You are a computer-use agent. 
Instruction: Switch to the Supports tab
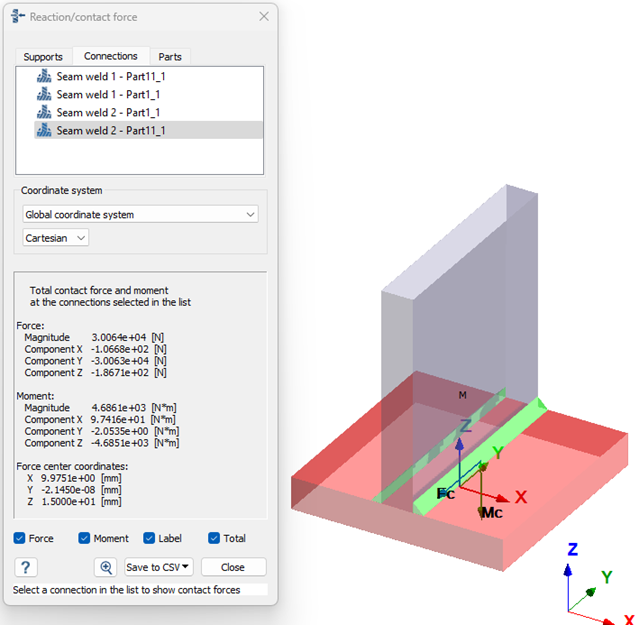pos(43,57)
